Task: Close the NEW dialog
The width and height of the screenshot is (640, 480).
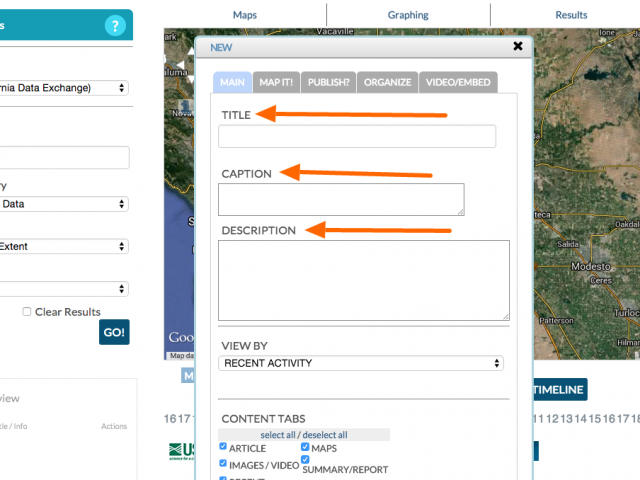Action: [x=518, y=46]
